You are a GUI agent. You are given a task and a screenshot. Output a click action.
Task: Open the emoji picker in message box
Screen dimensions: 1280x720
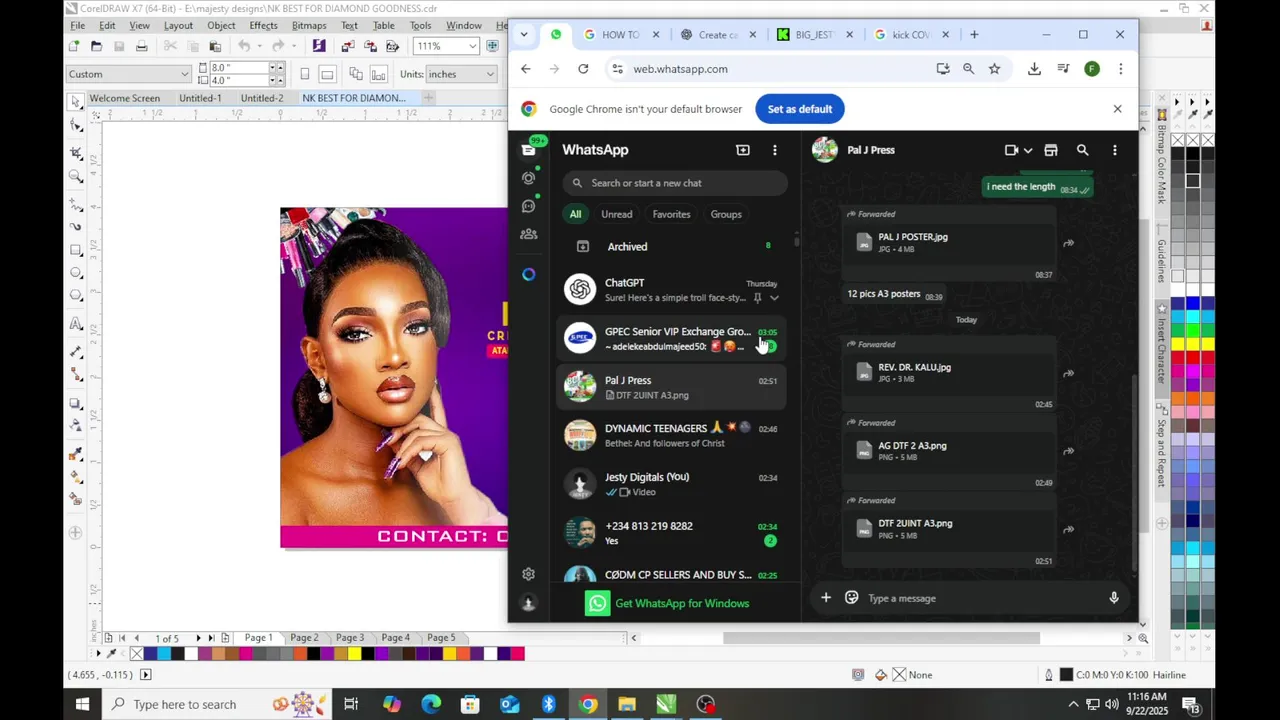[x=852, y=598]
